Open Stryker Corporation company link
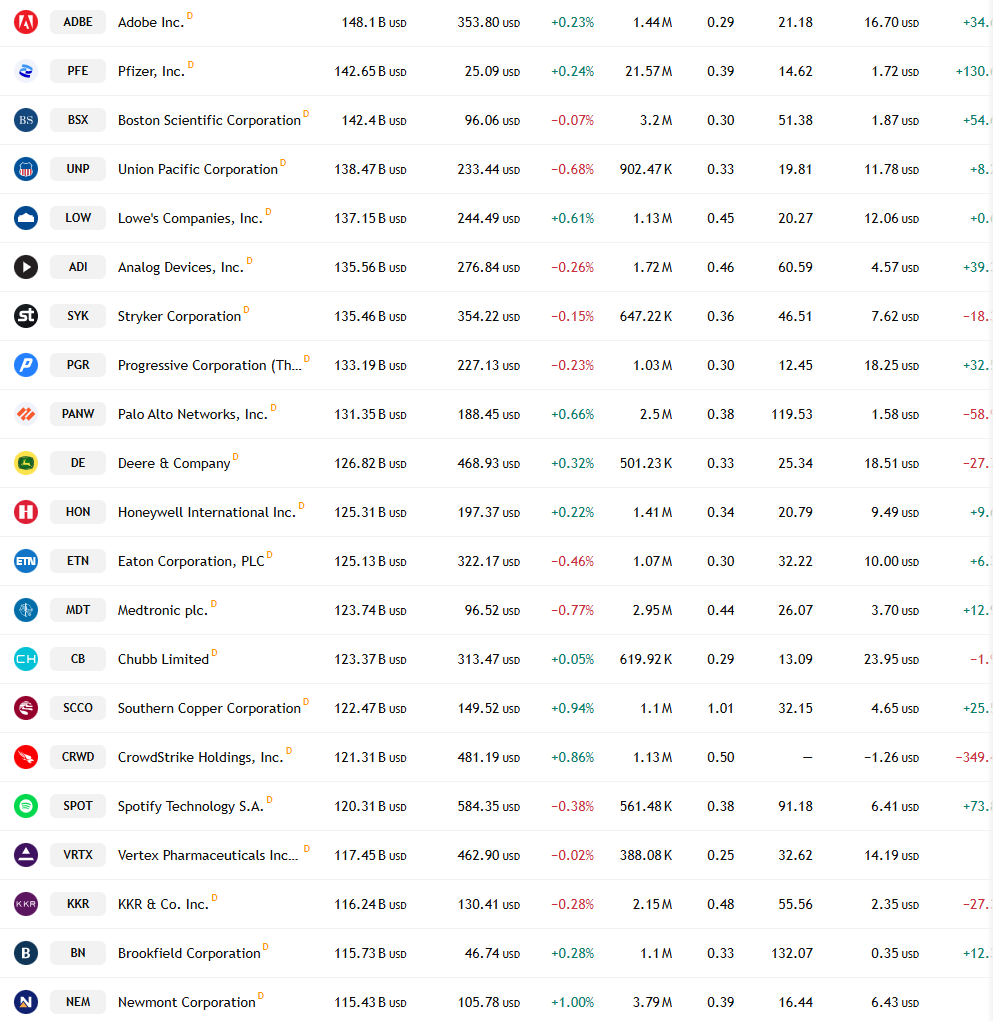Screen dimensions: 993x1021 pyautogui.click(x=179, y=316)
